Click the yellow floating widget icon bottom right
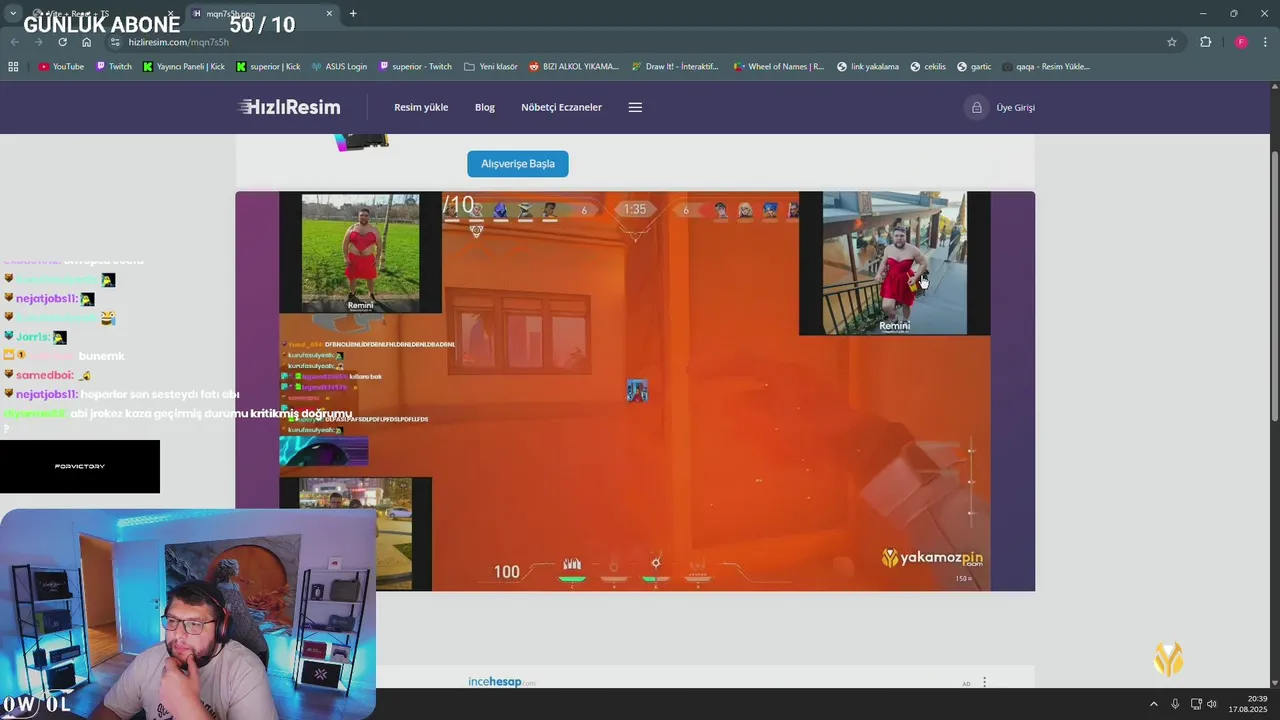Screen dimensions: 1280x720 (x=1168, y=659)
